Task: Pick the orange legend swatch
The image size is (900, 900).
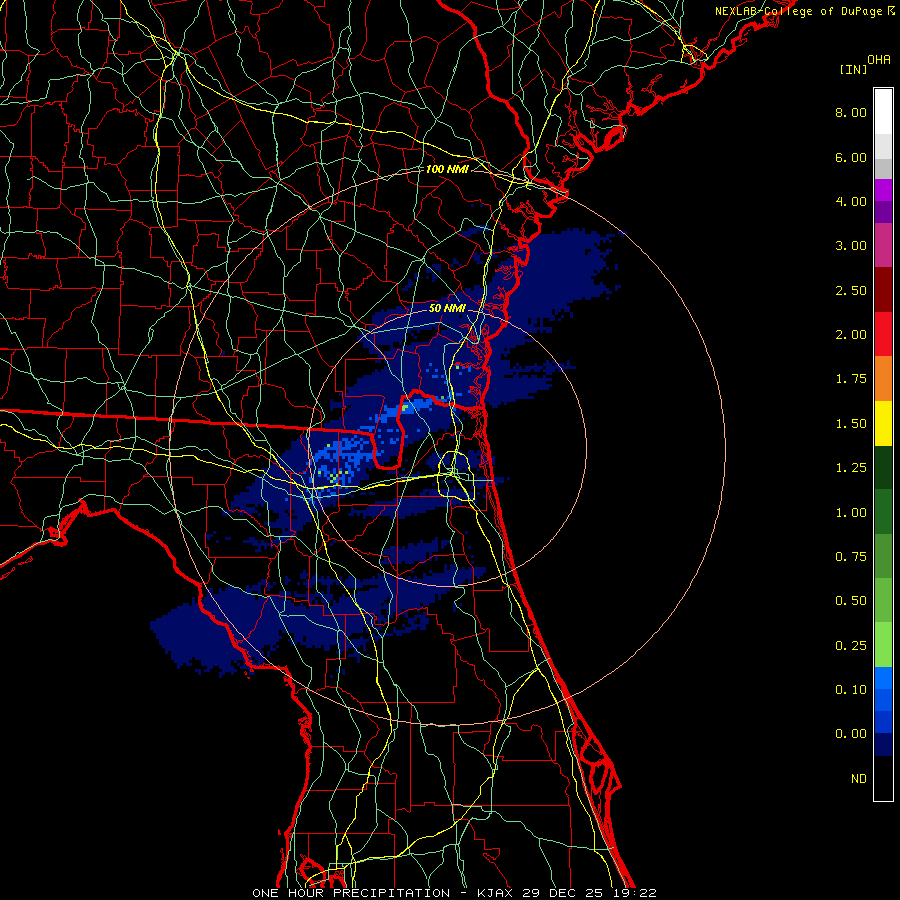Action: point(883,379)
